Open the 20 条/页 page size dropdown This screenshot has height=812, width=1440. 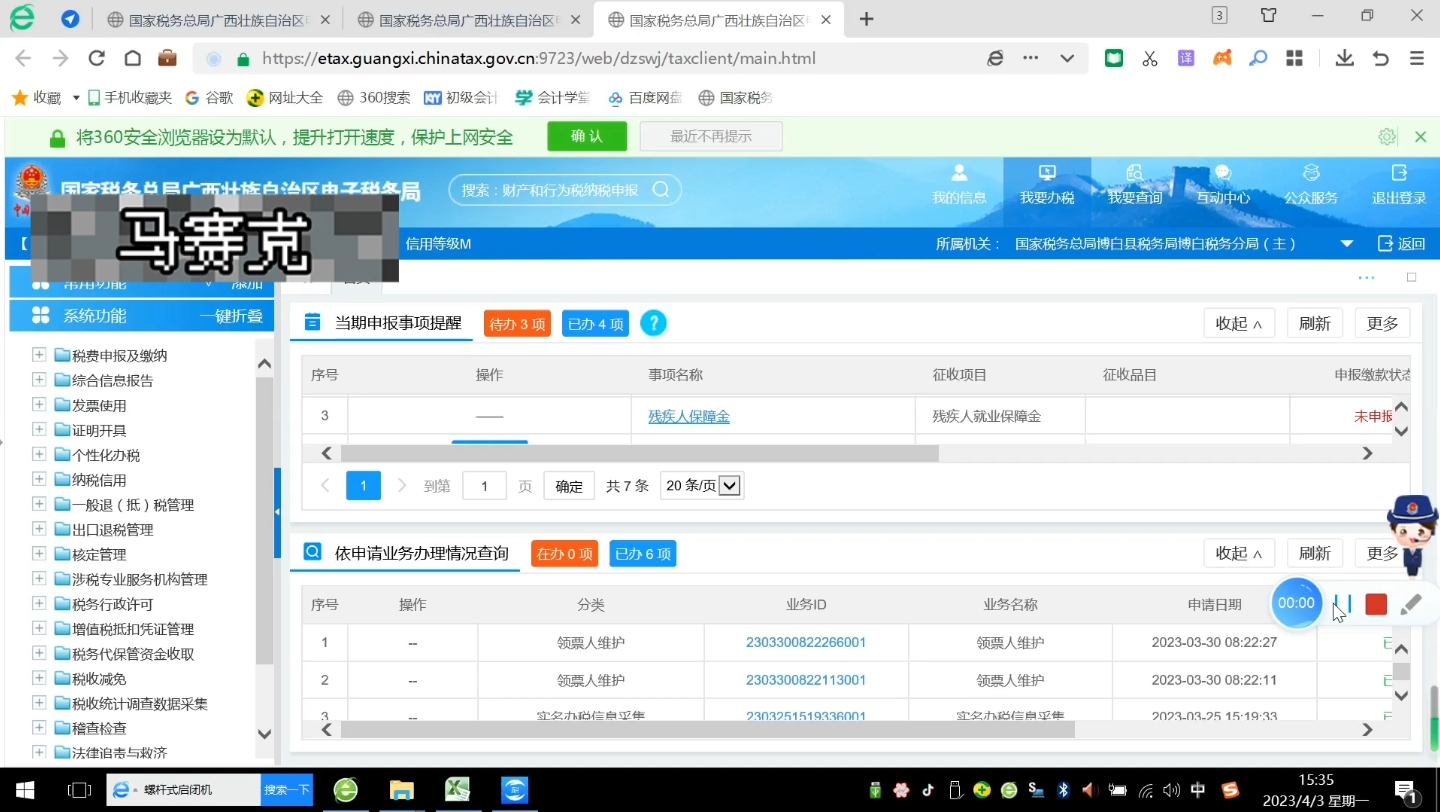click(701, 485)
